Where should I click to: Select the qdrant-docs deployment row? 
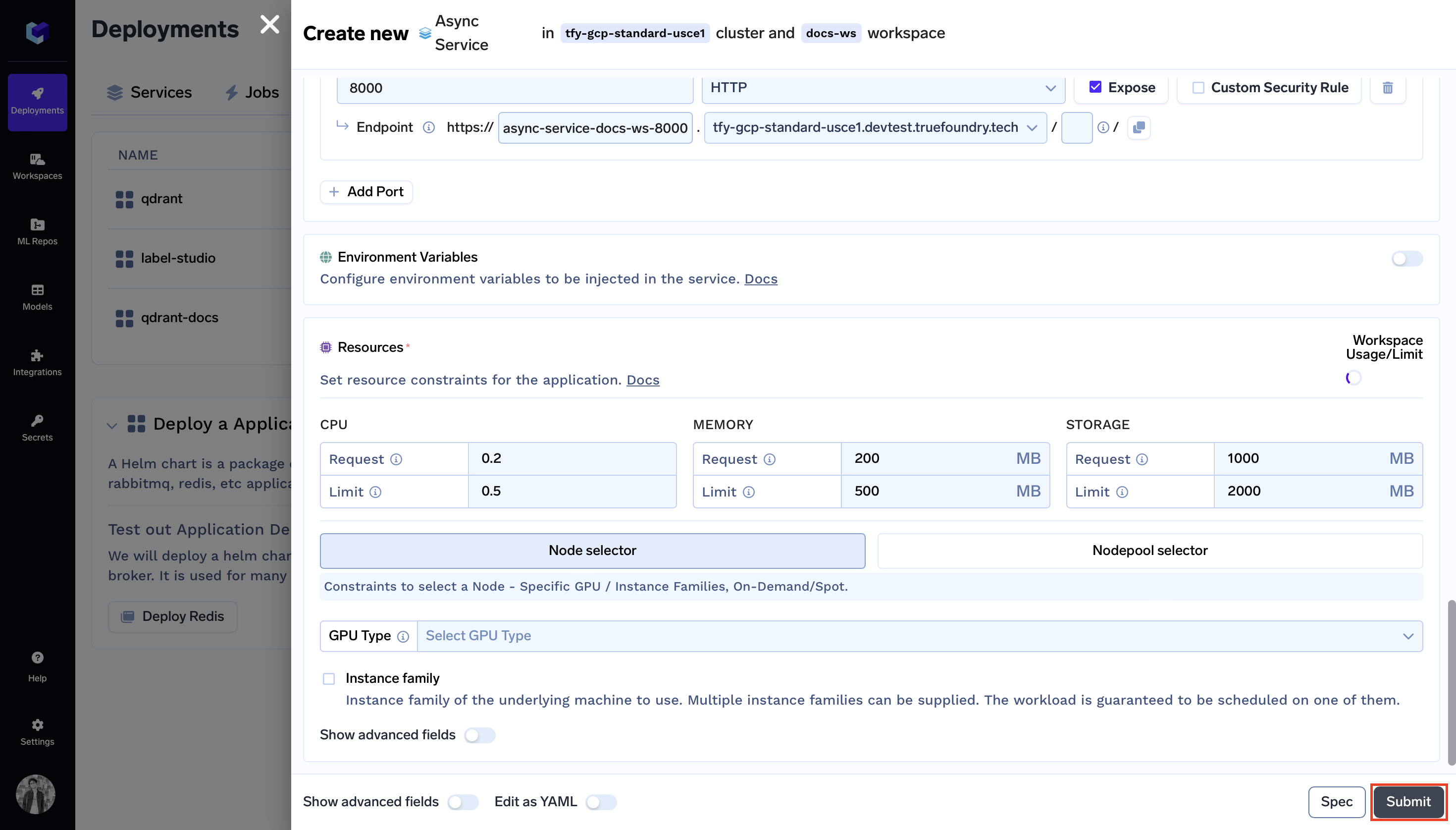(x=200, y=318)
